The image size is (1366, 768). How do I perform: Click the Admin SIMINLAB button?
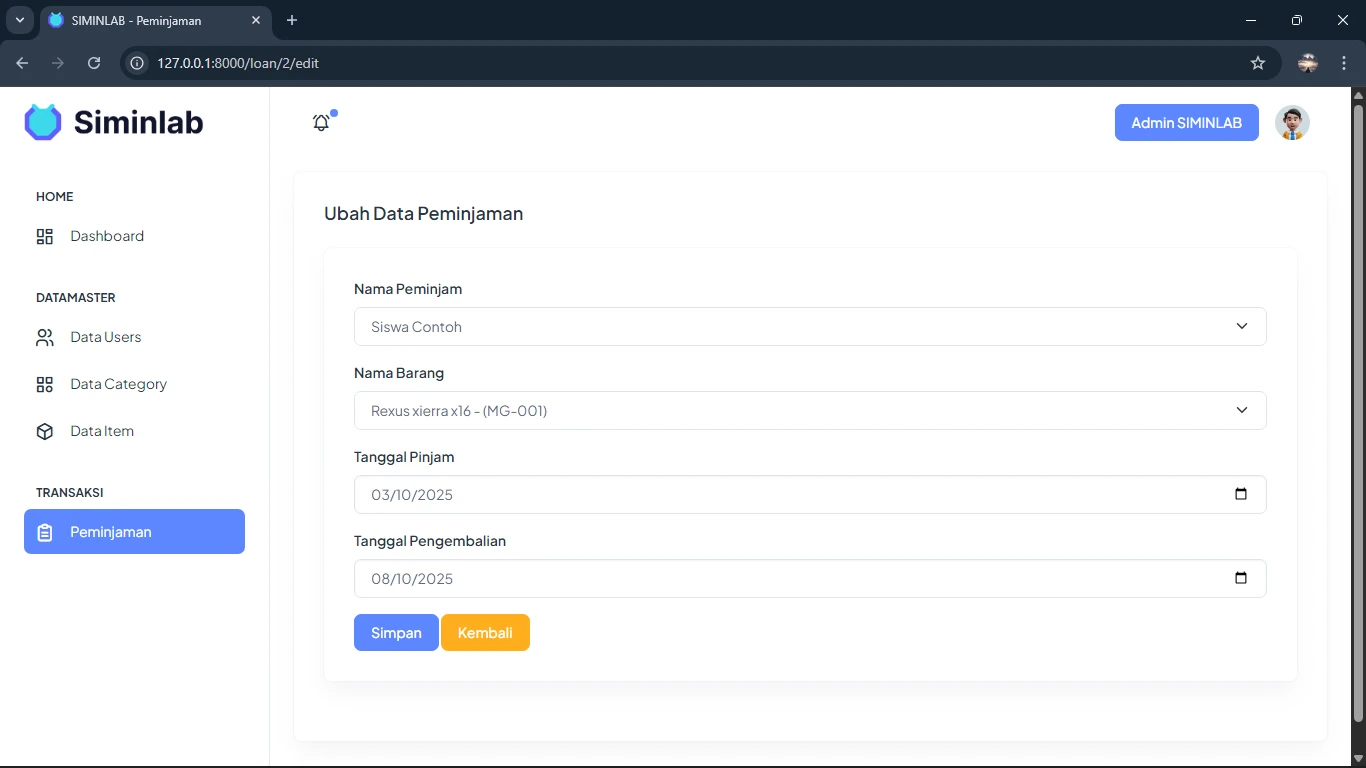1186,123
